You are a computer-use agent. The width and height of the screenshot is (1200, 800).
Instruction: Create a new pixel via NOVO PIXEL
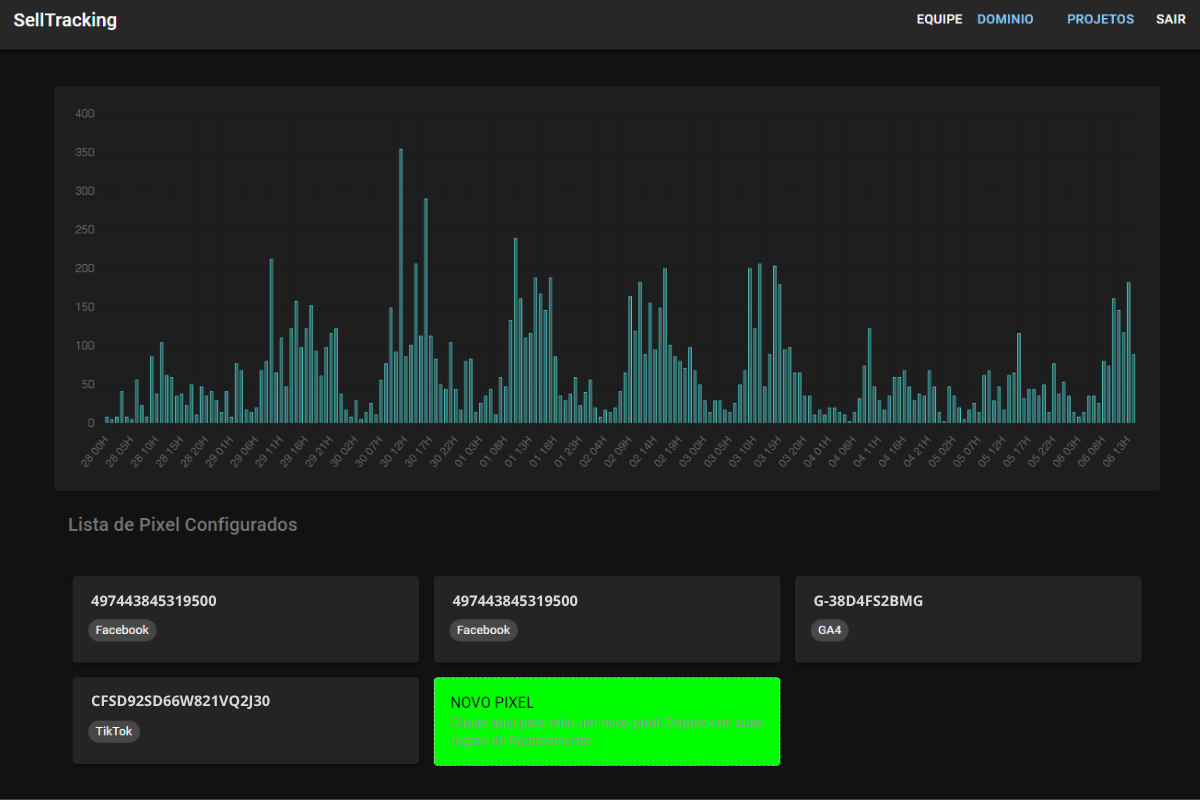[x=606, y=703]
